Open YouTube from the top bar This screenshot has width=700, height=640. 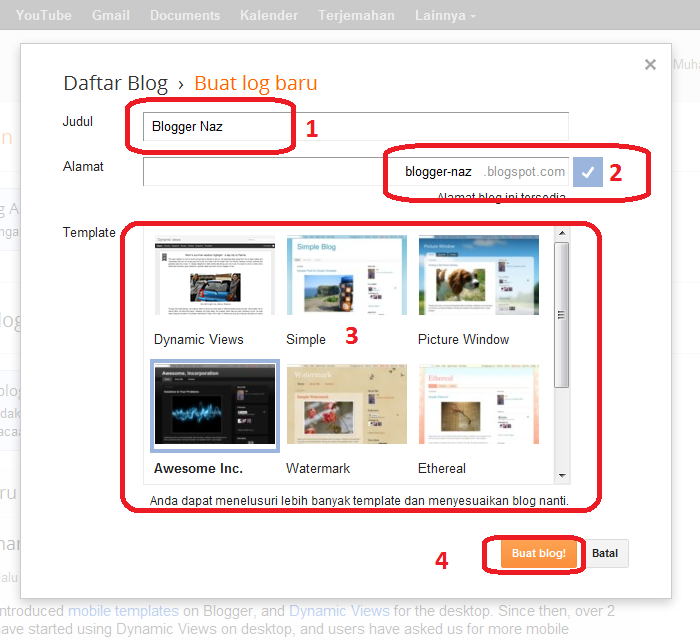[x=44, y=15]
